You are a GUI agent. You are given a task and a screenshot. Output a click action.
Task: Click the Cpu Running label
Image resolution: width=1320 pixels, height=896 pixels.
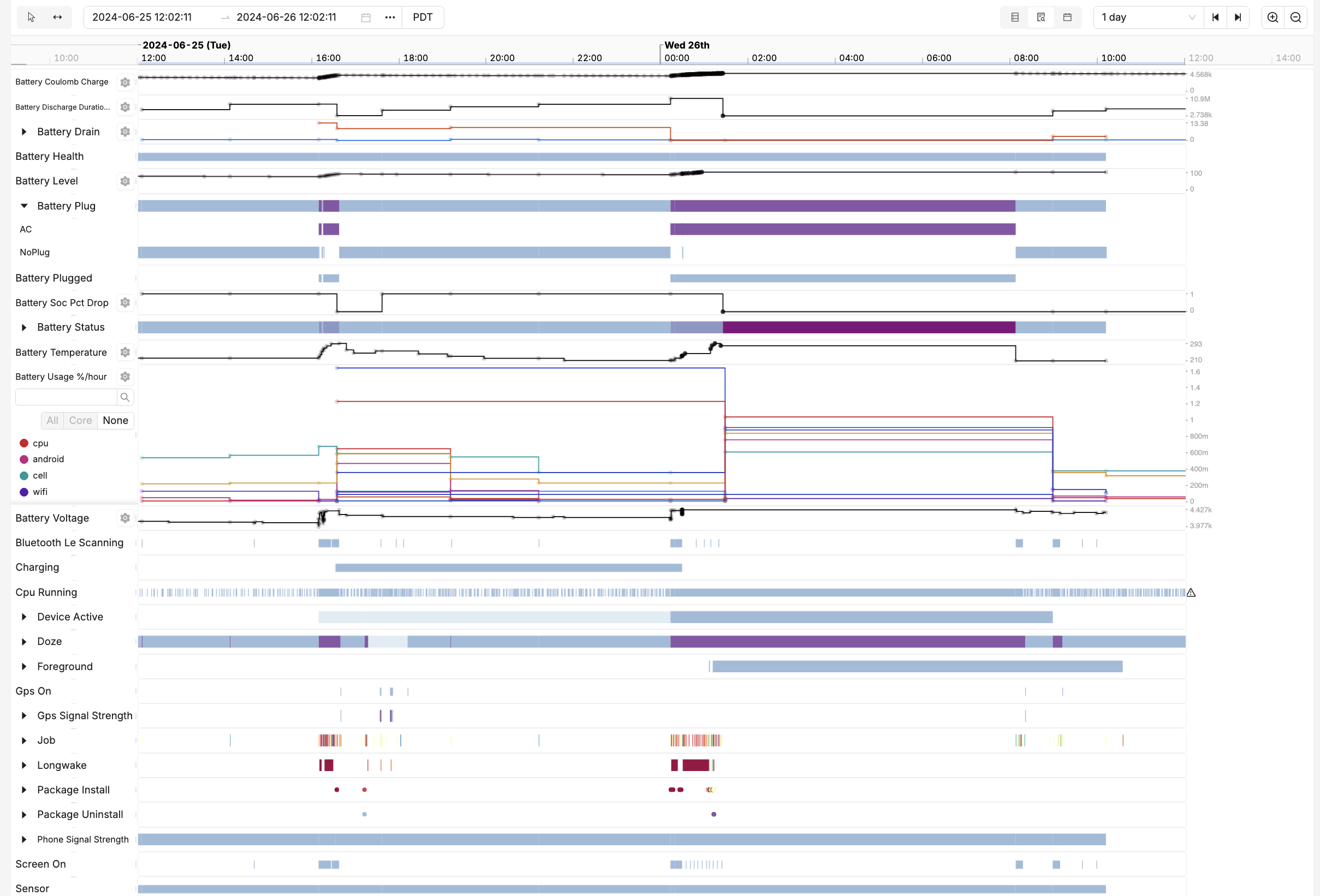tap(46, 592)
